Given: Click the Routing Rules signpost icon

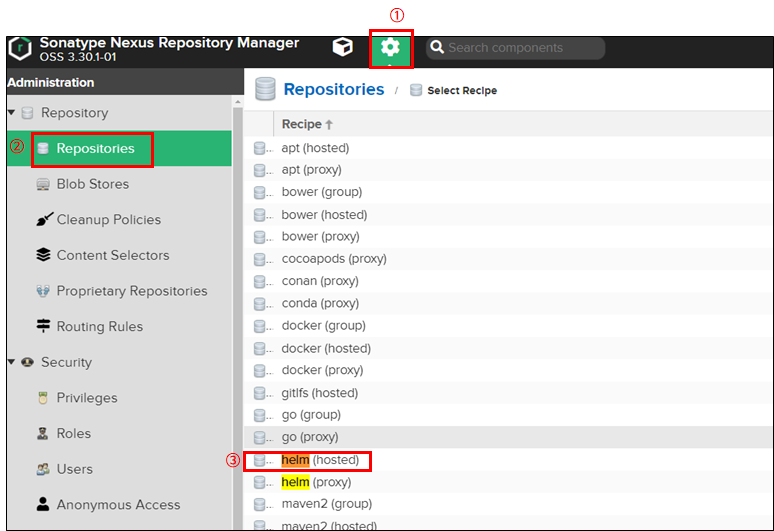Looking at the screenshot, I should click(x=43, y=326).
